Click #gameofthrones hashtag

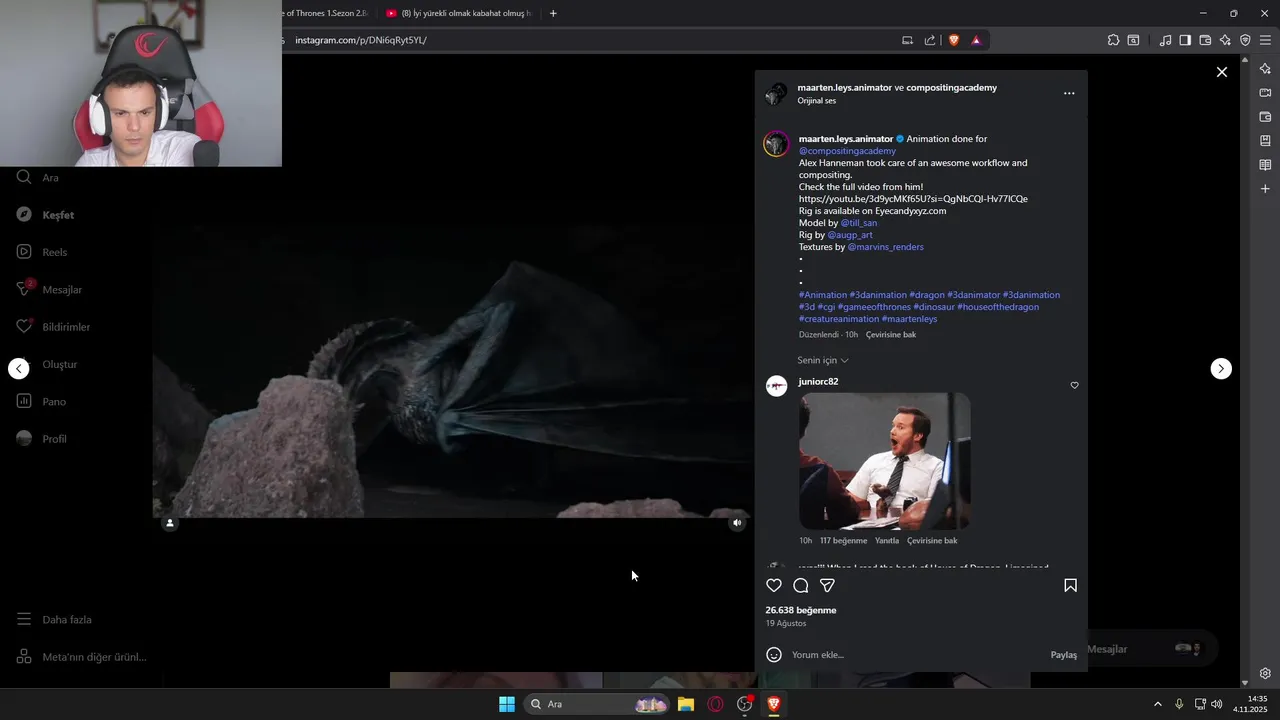pos(874,307)
